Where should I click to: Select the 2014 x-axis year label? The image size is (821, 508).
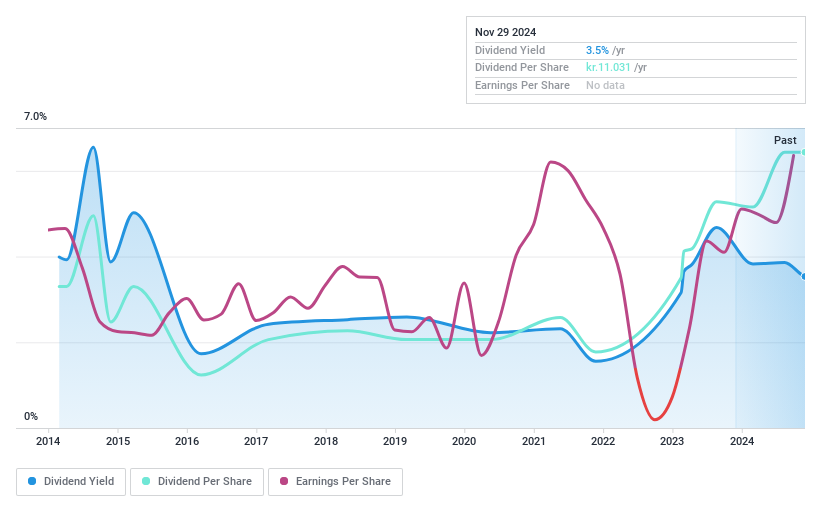[x=49, y=441]
